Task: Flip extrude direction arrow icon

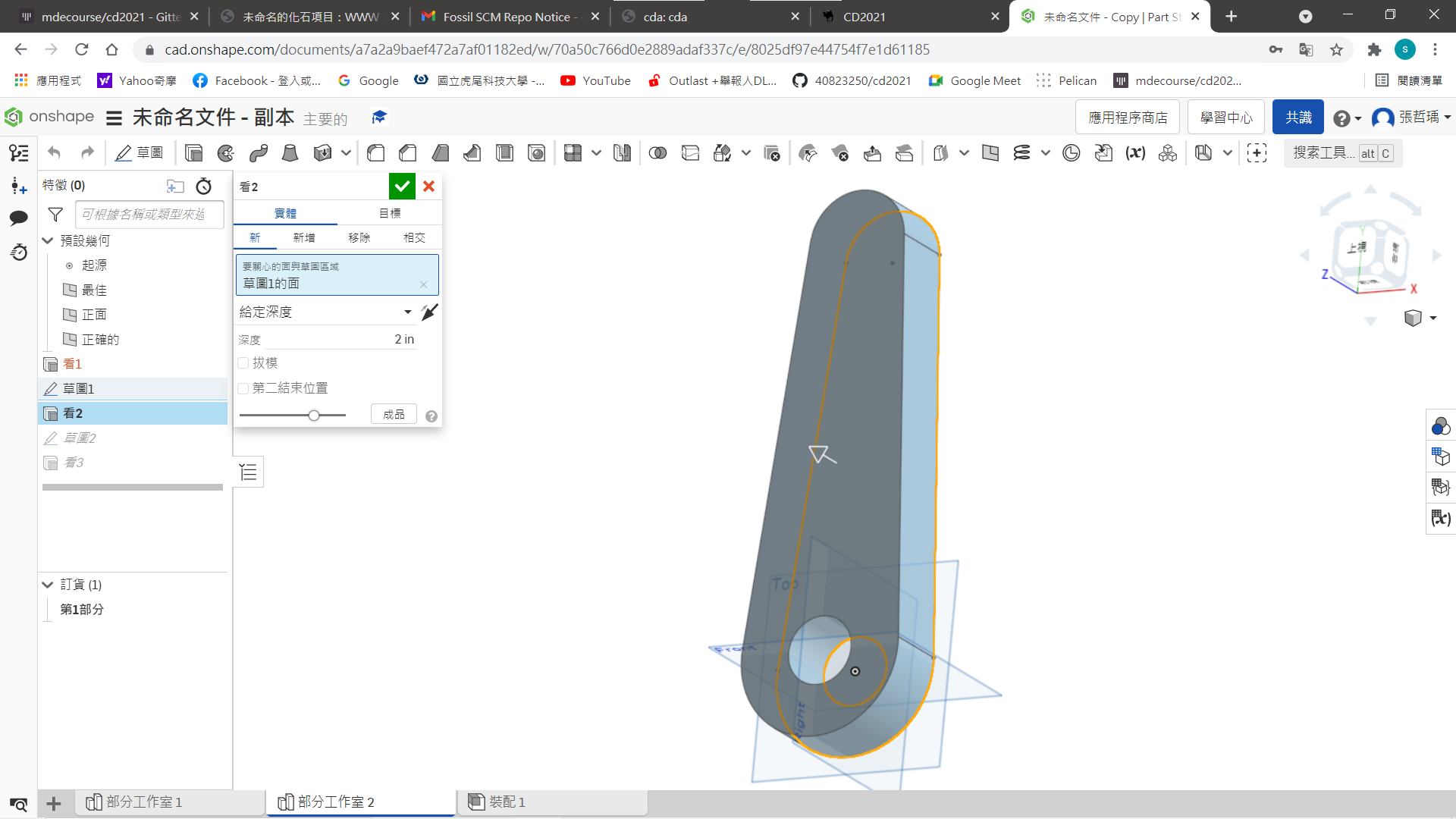Action: point(429,312)
